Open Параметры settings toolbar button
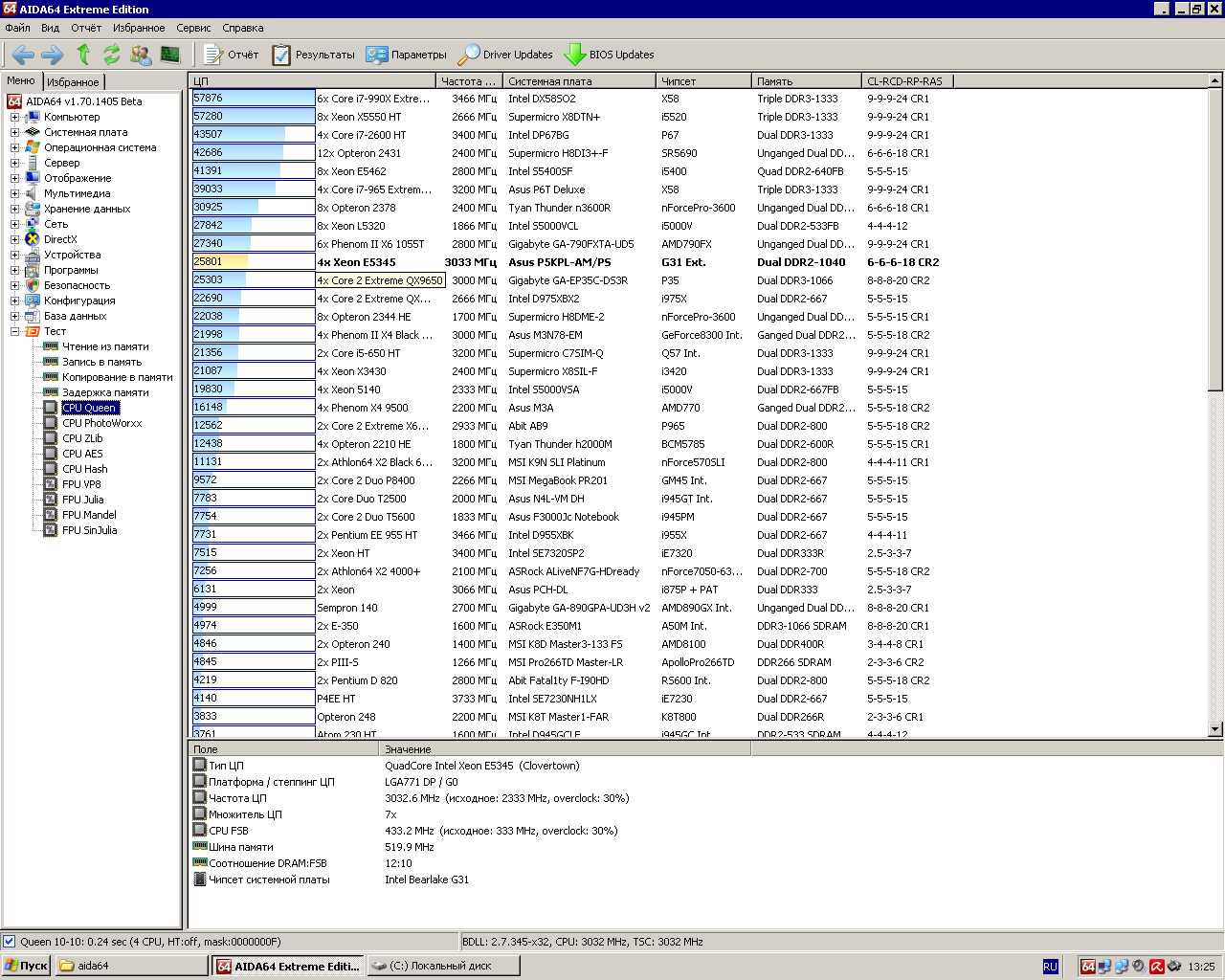Image resolution: width=1225 pixels, height=980 pixels. (407, 55)
